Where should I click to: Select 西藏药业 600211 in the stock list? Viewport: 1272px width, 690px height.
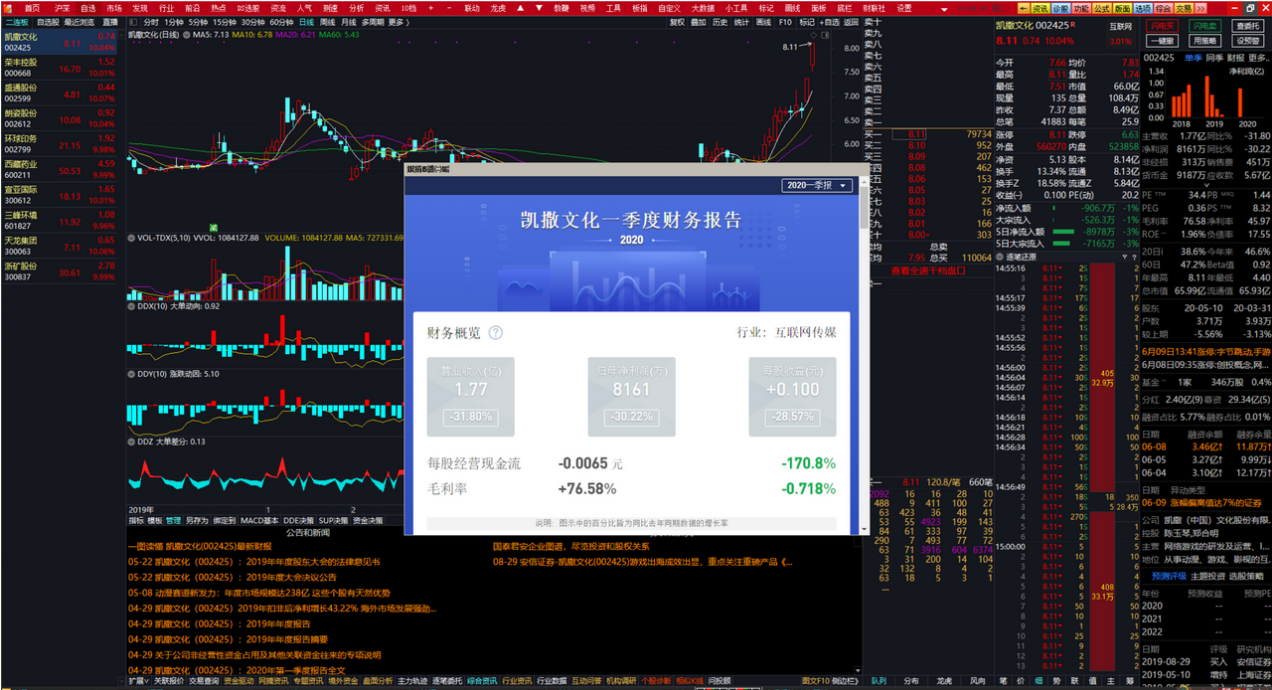point(61,169)
